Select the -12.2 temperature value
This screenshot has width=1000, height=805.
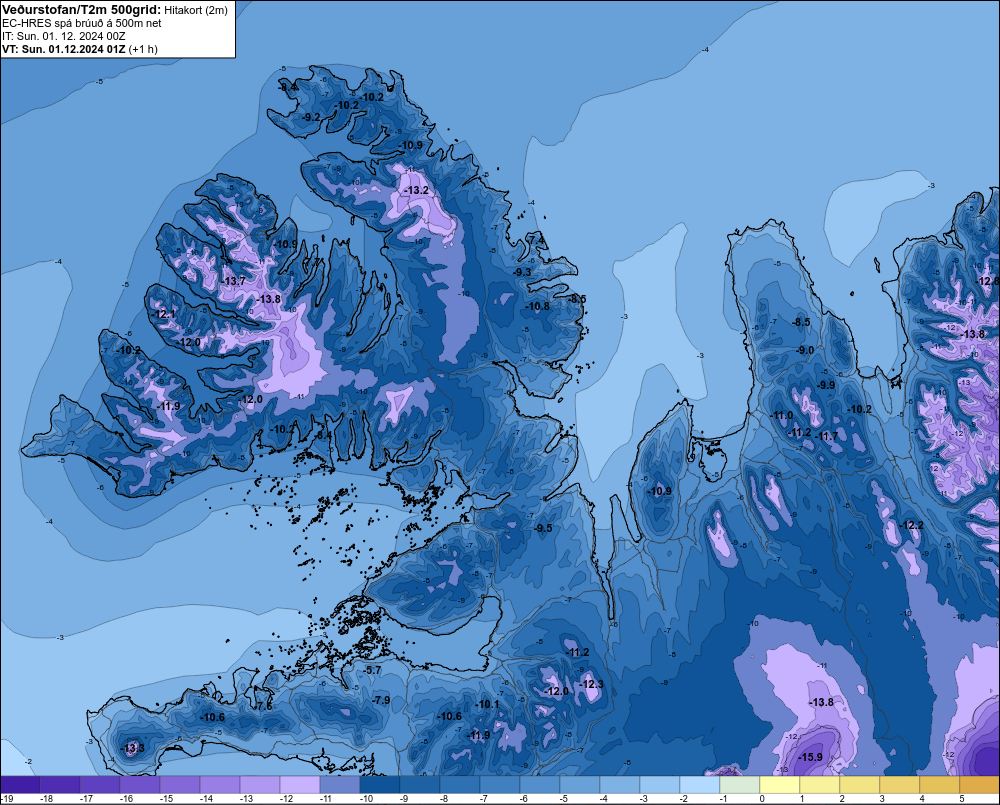tap(911, 525)
